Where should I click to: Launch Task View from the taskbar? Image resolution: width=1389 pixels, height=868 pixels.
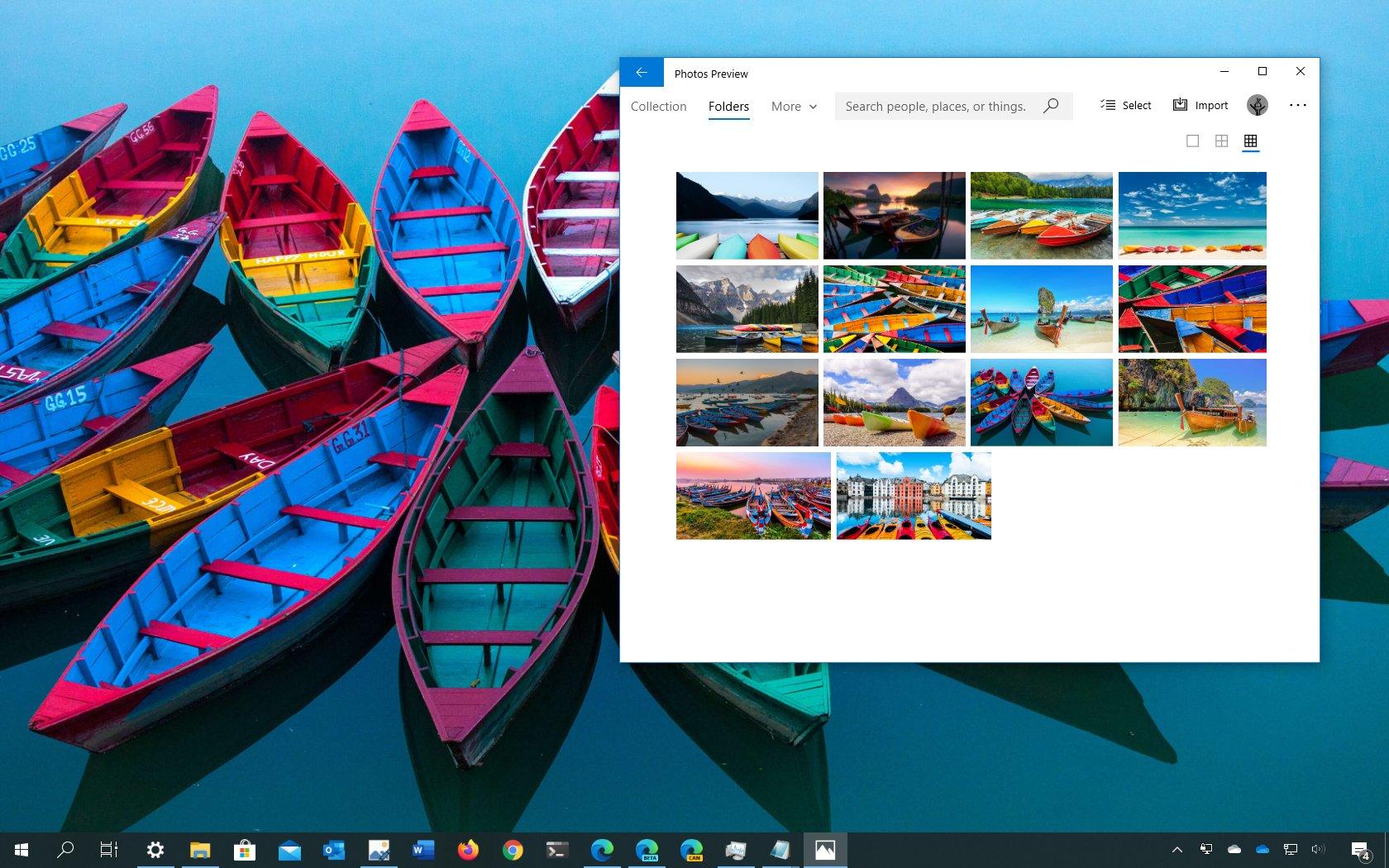pyautogui.click(x=108, y=849)
